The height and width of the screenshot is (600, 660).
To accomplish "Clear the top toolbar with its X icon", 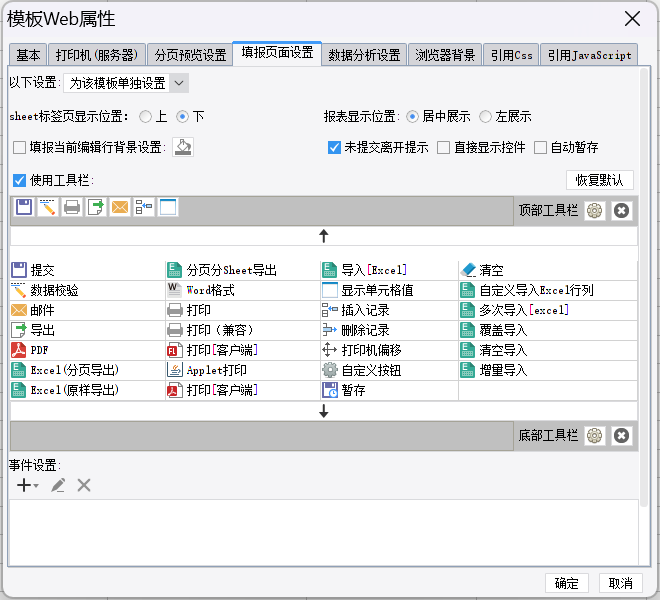I will tap(621, 211).
